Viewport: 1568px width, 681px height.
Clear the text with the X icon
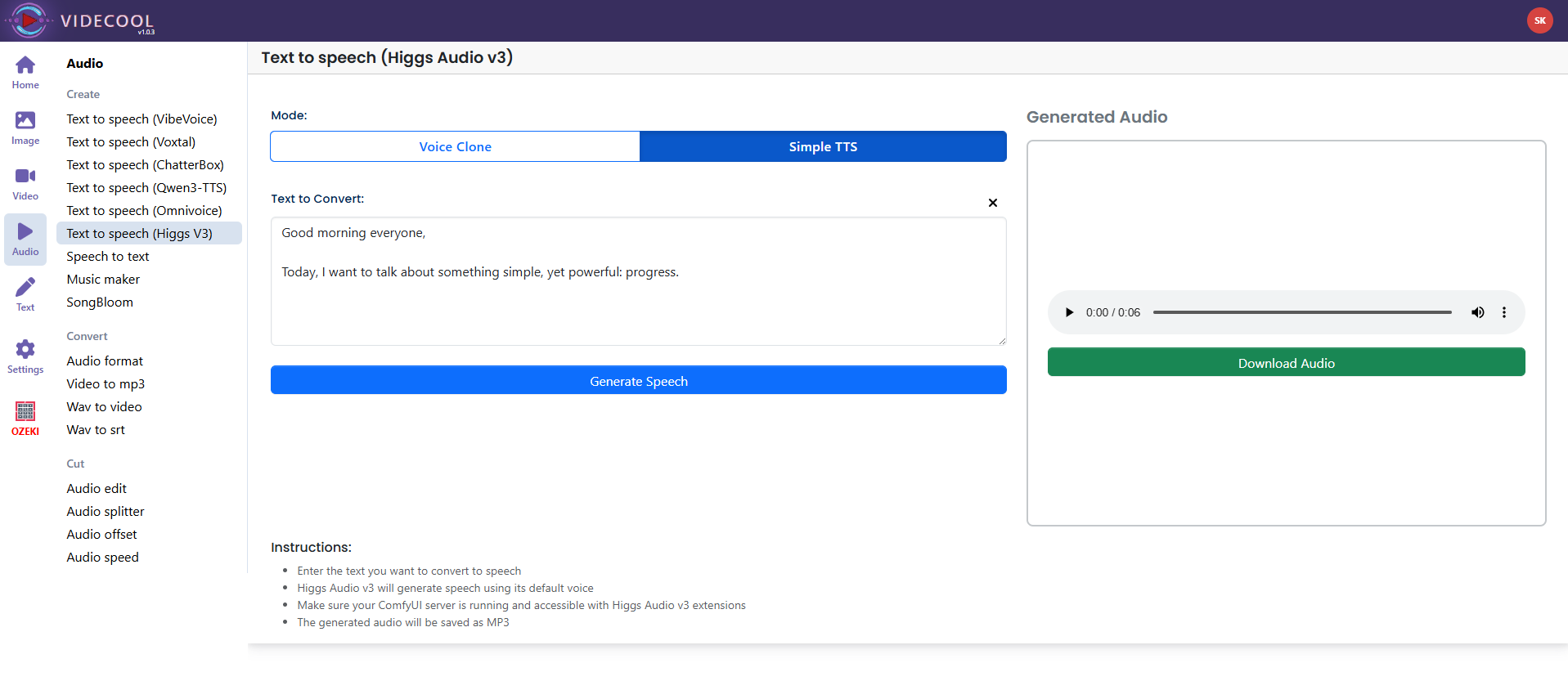click(992, 203)
